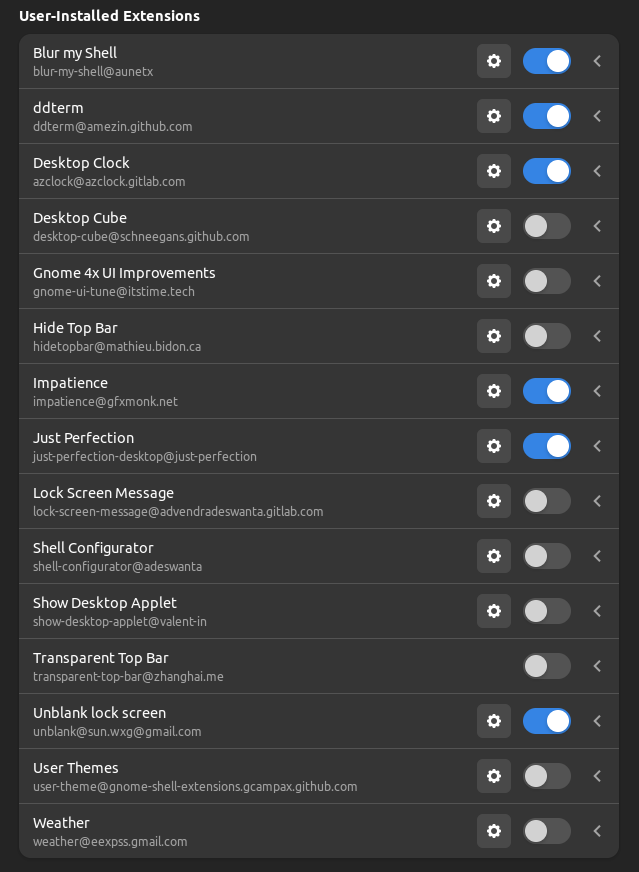Open Desktop Cube settings gear
Screen dimensions: 639x872
tap(493, 226)
